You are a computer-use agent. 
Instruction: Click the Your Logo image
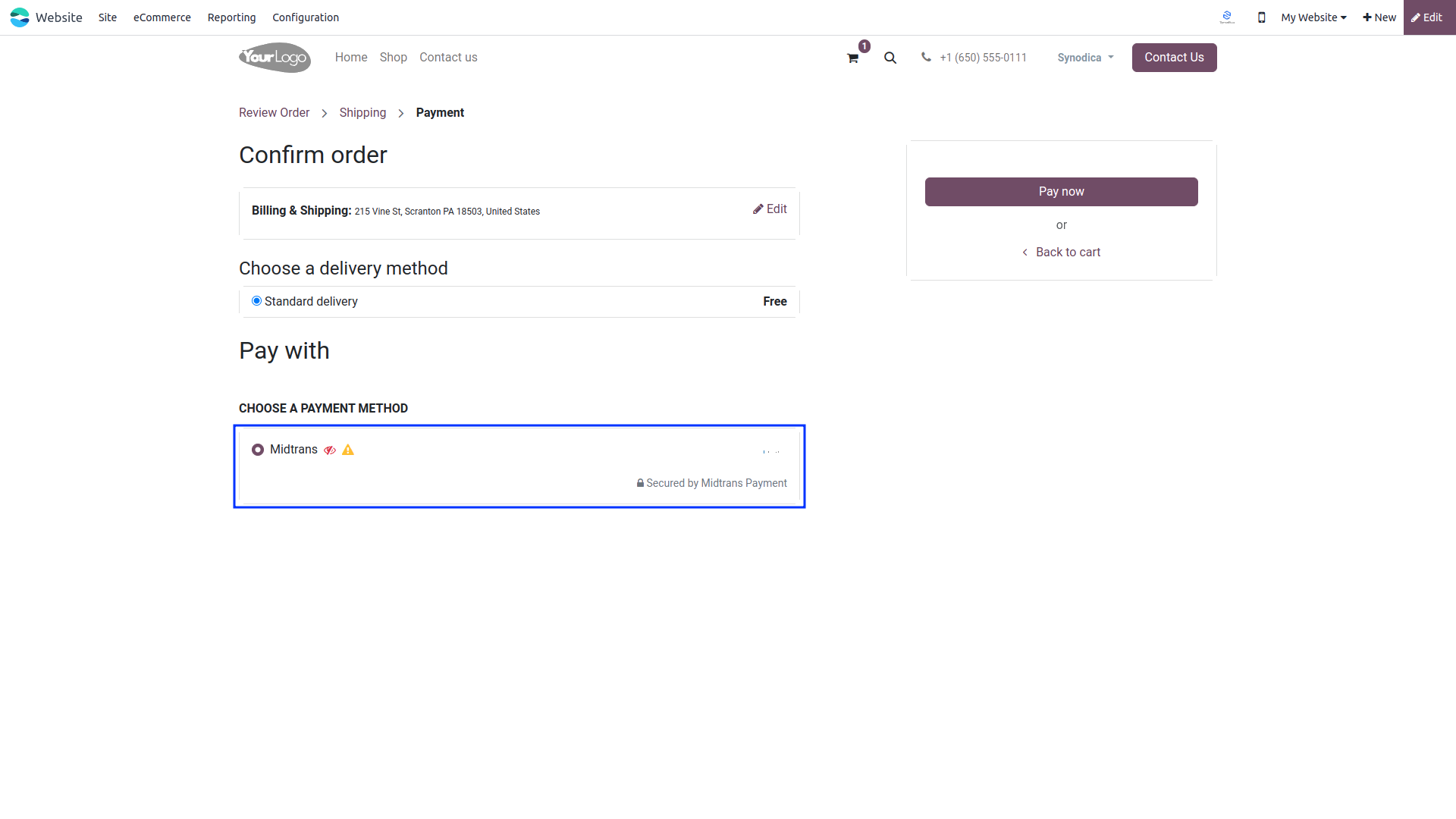(275, 58)
